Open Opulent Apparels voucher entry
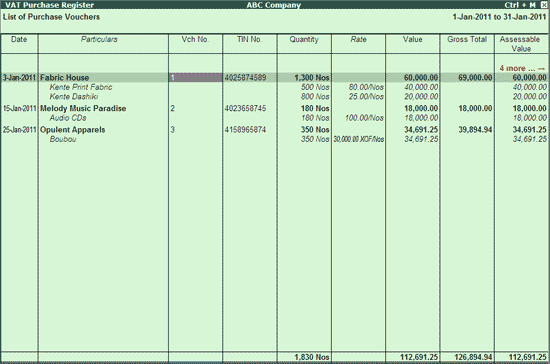This screenshot has height=364, width=550. point(73,130)
